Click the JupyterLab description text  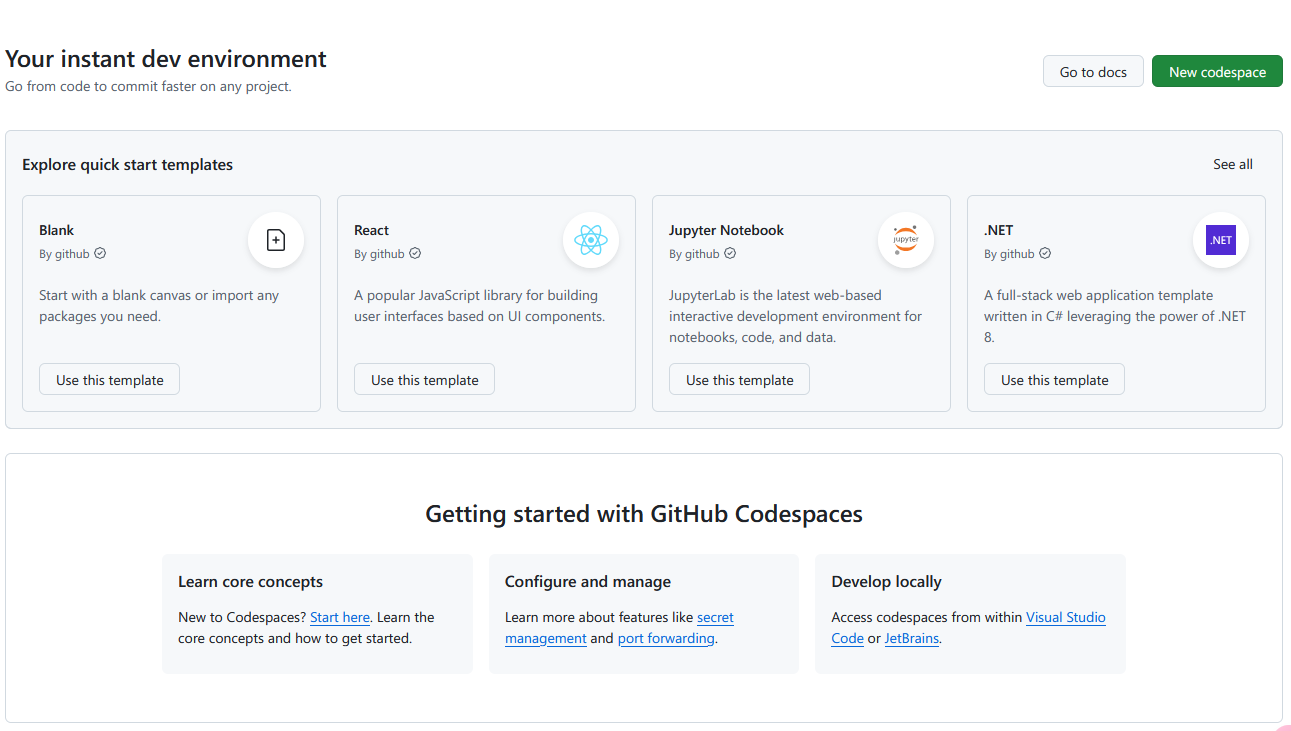(796, 317)
